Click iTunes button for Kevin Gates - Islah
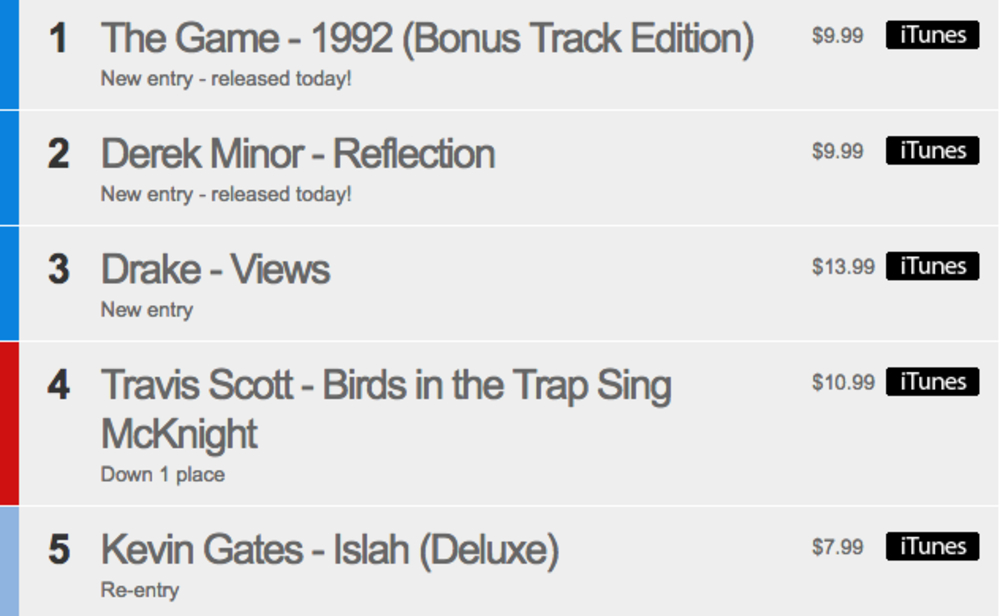The height and width of the screenshot is (616, 1000). point(932,547)
